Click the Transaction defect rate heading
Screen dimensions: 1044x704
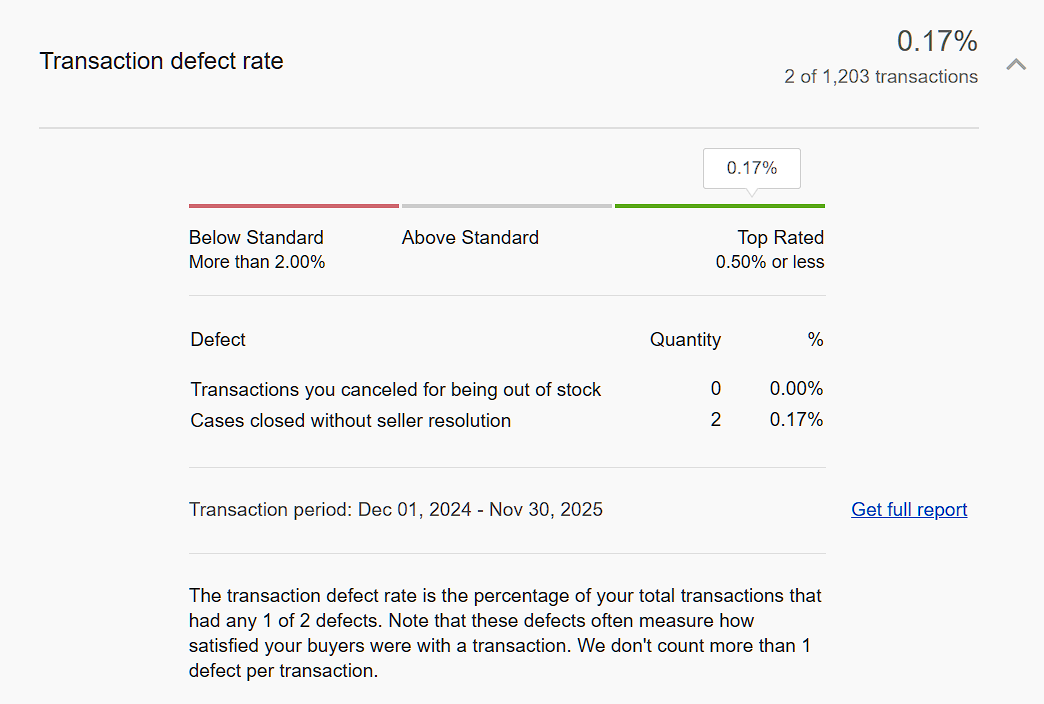[161, 61]
